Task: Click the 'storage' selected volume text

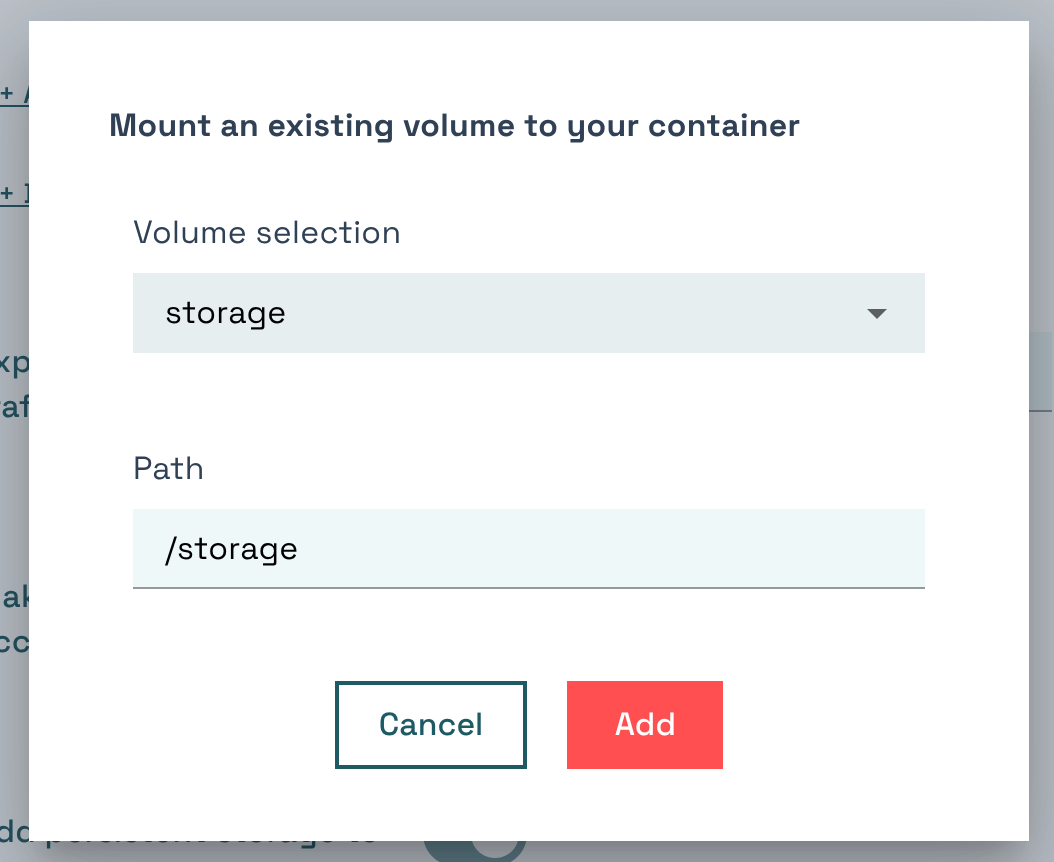Action: pyautogui.click(x=226, y=313)
